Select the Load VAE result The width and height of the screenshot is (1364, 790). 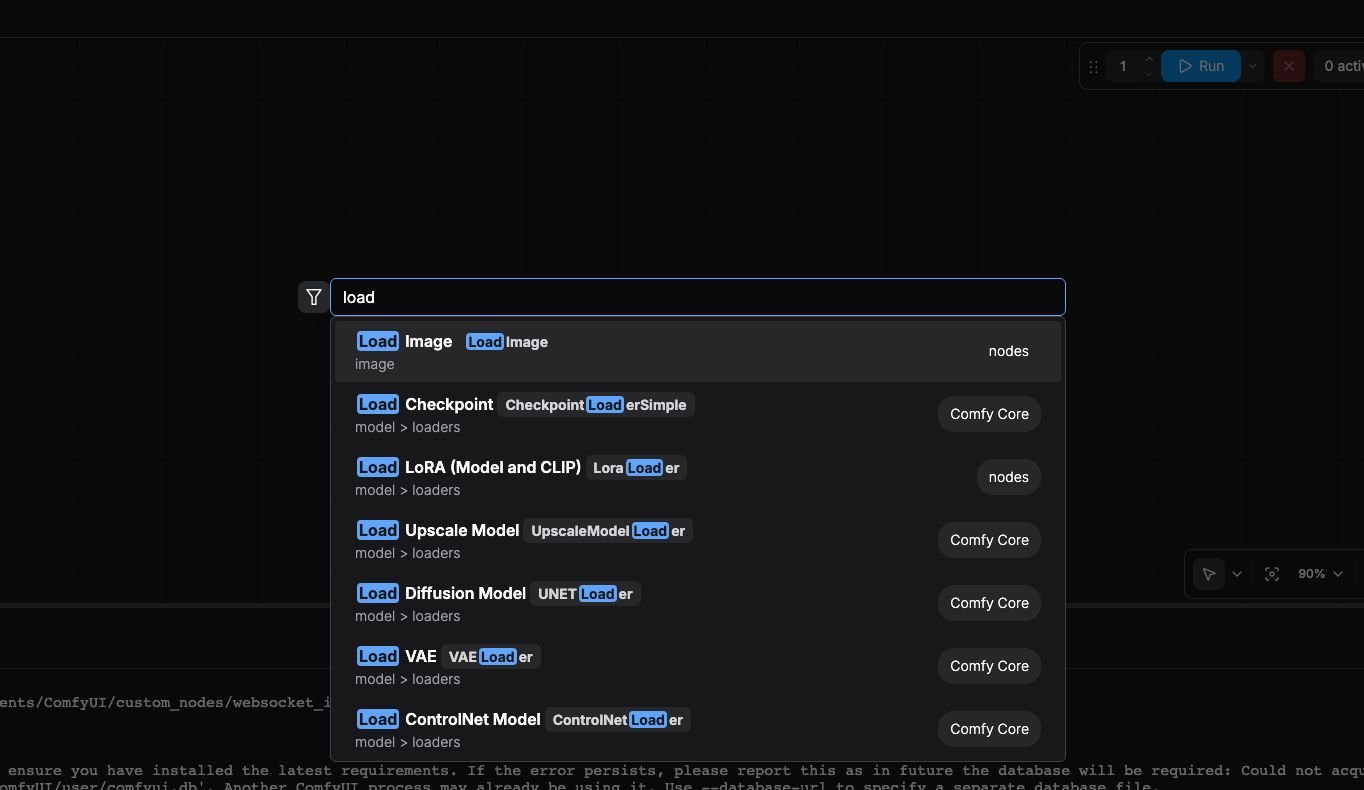[x=697, y=666]
